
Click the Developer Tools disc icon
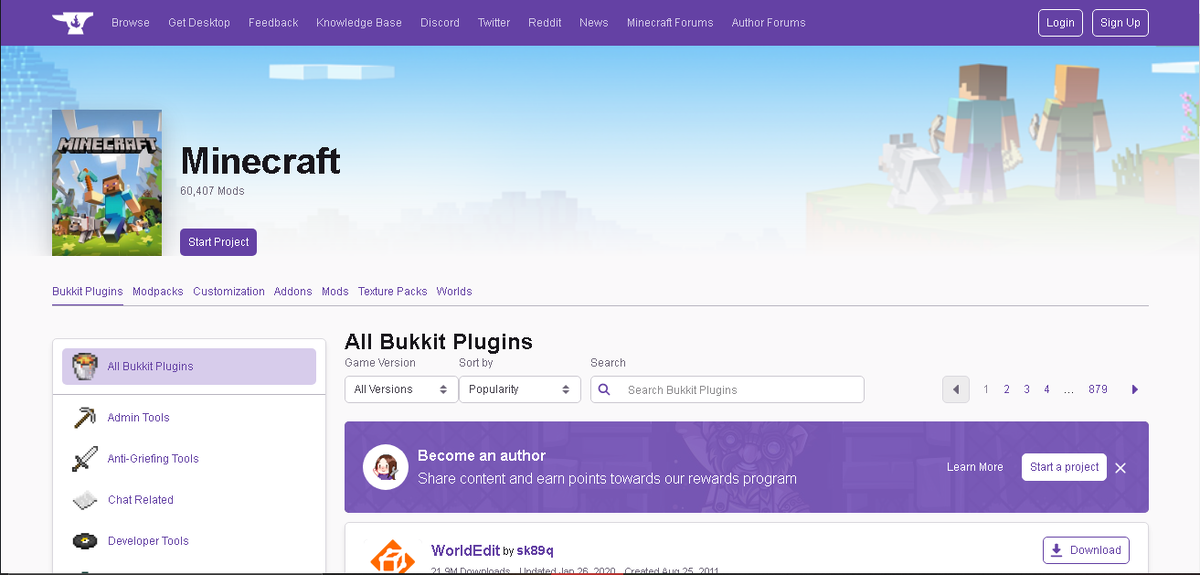[x=85, y=541]
